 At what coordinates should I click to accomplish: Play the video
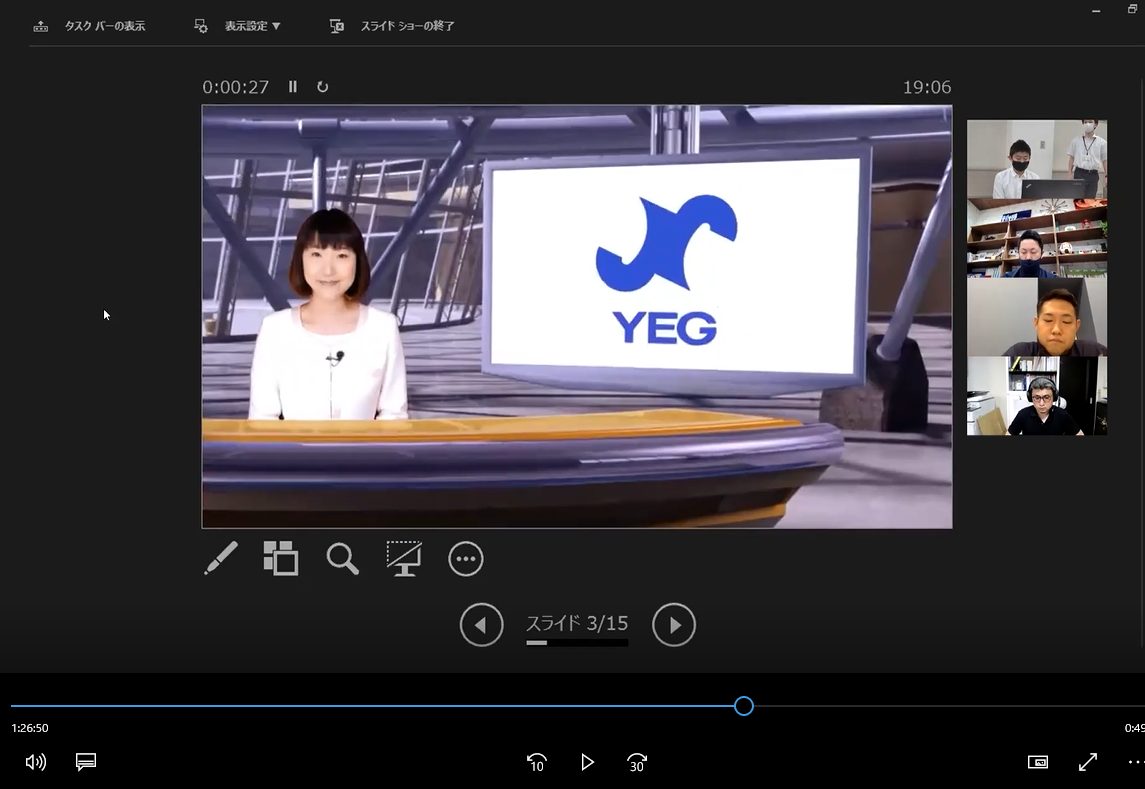tap(587, 763)
